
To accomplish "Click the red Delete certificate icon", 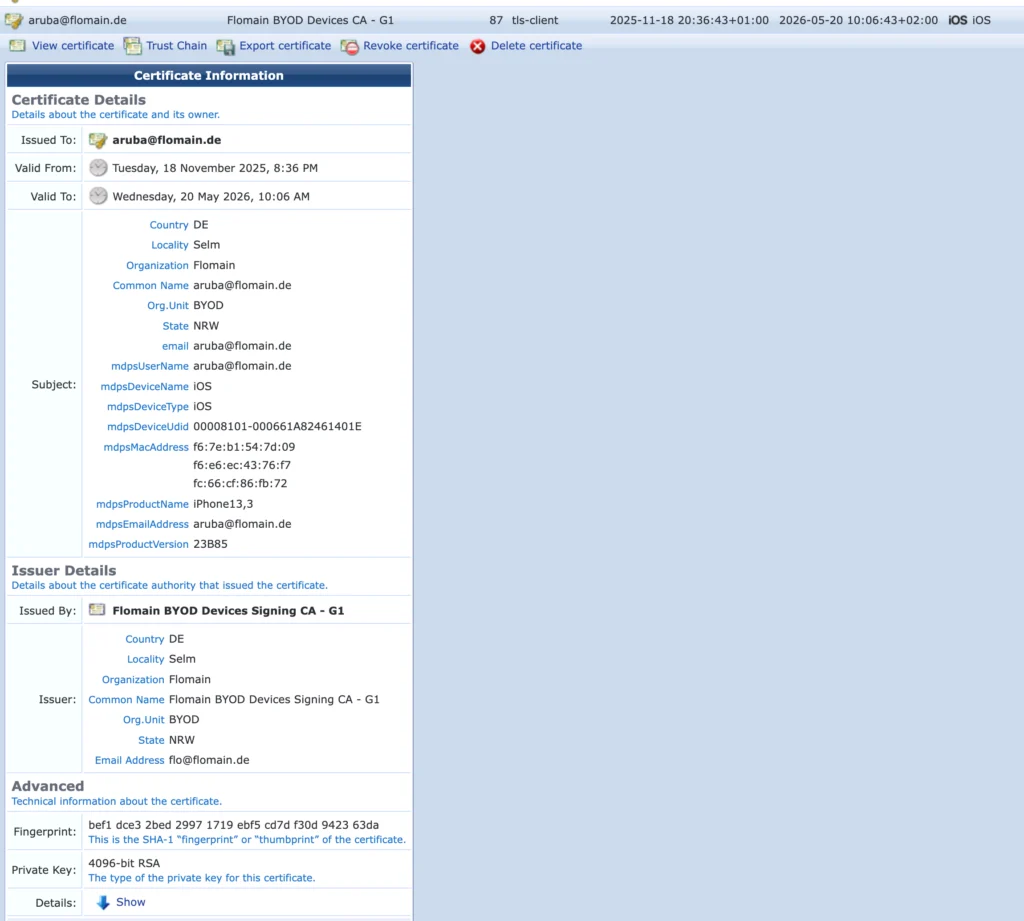I will 477,46.
